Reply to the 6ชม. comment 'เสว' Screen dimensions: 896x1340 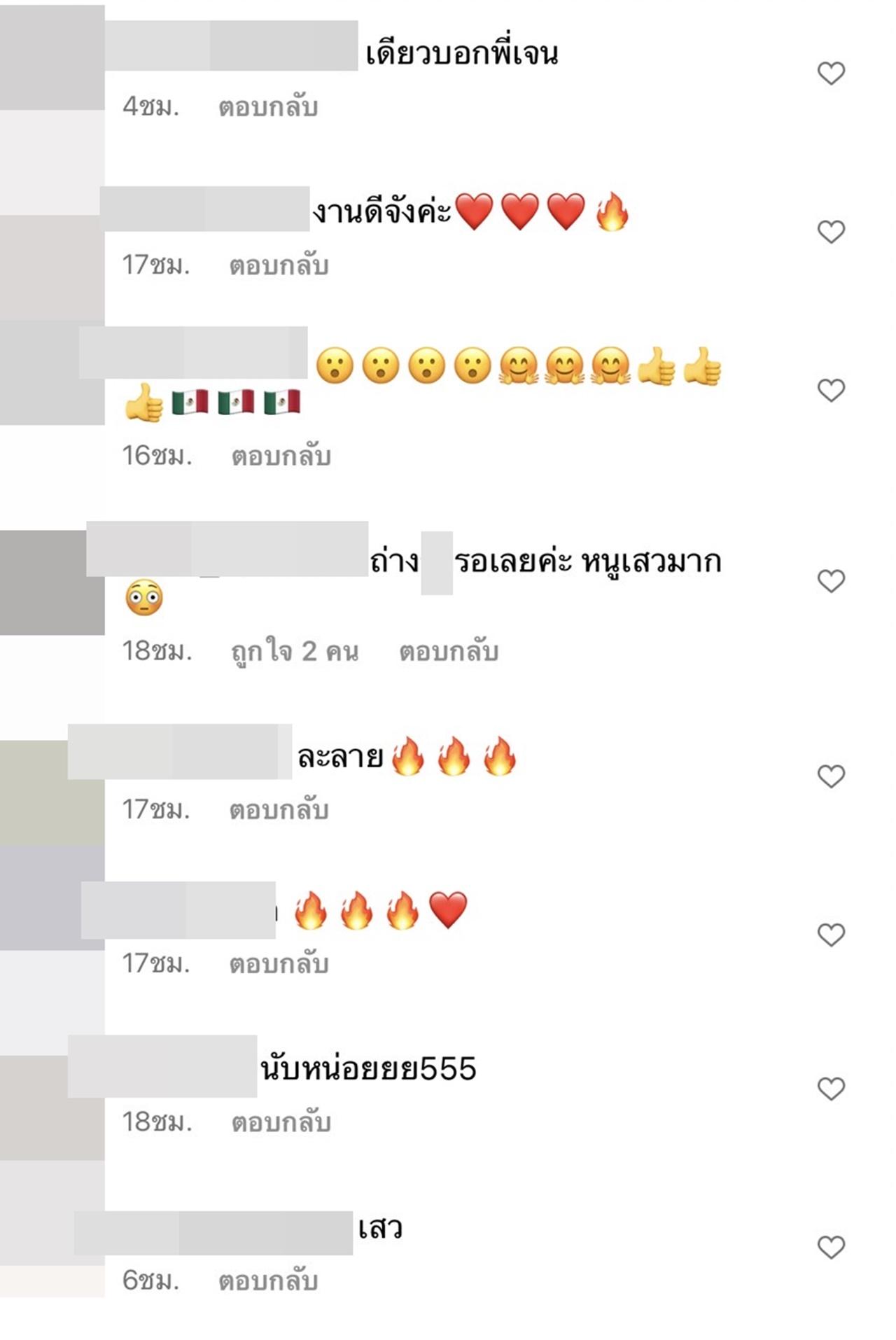[268, 1281]
